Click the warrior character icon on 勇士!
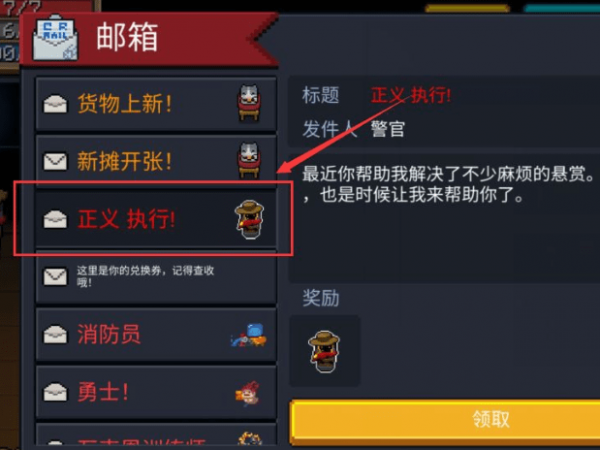Image resolution: width=600 pixels, height=450 pixels. [248, 393]
